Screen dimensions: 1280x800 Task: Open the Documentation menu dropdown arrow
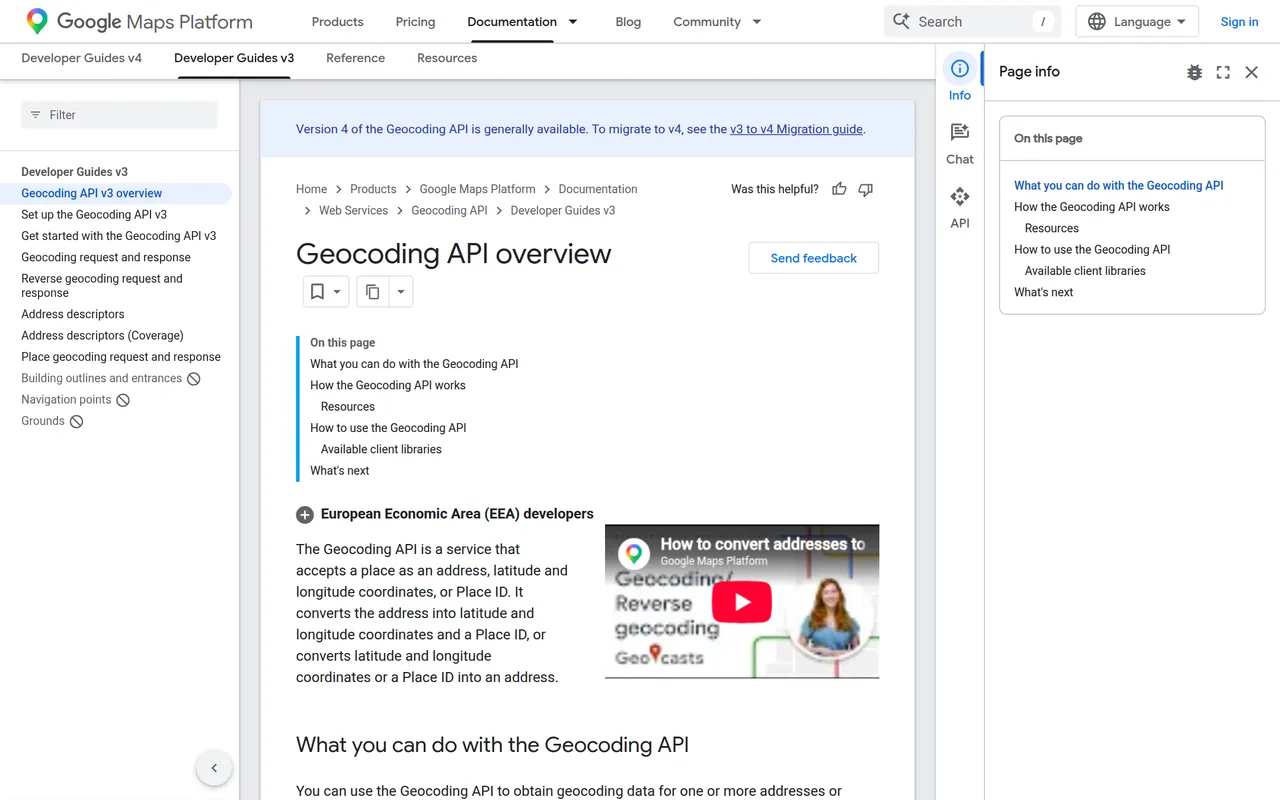[x=573, y=22]
